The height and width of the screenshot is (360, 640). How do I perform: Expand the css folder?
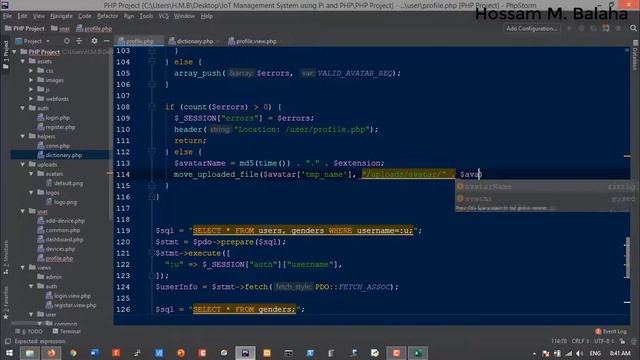(31, 71)
